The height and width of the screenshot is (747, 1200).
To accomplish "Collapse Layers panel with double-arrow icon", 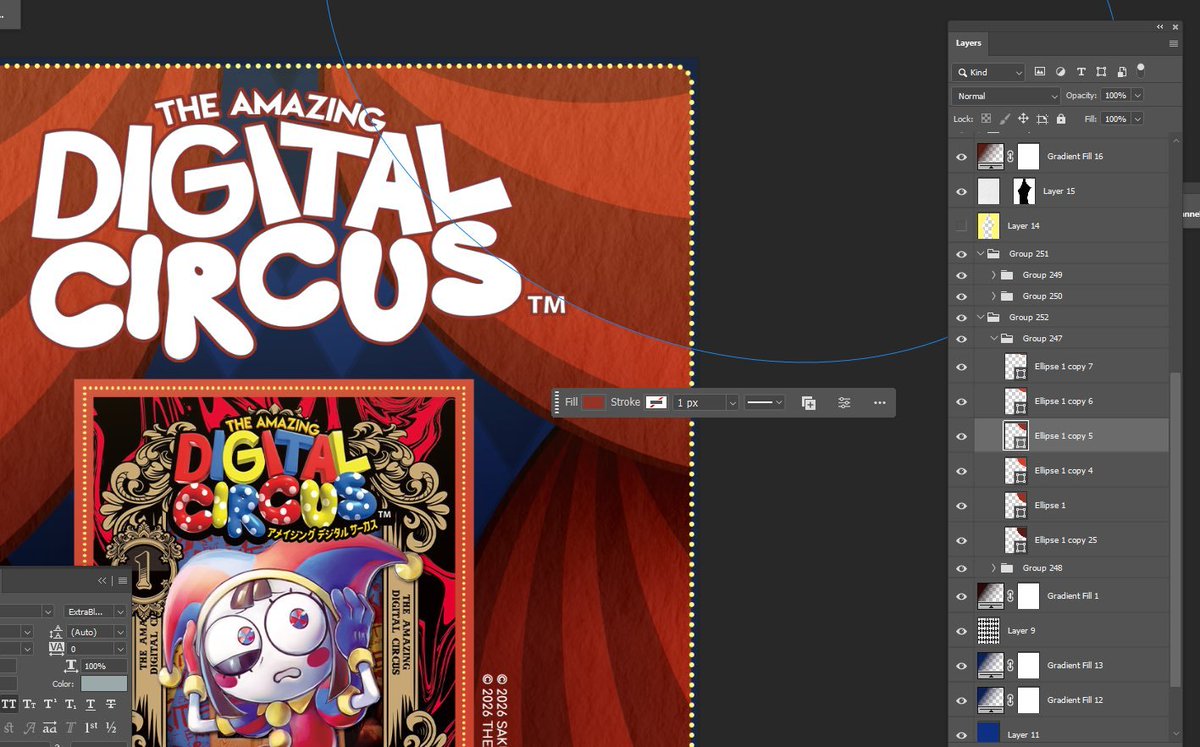I will click(1160, 27).
